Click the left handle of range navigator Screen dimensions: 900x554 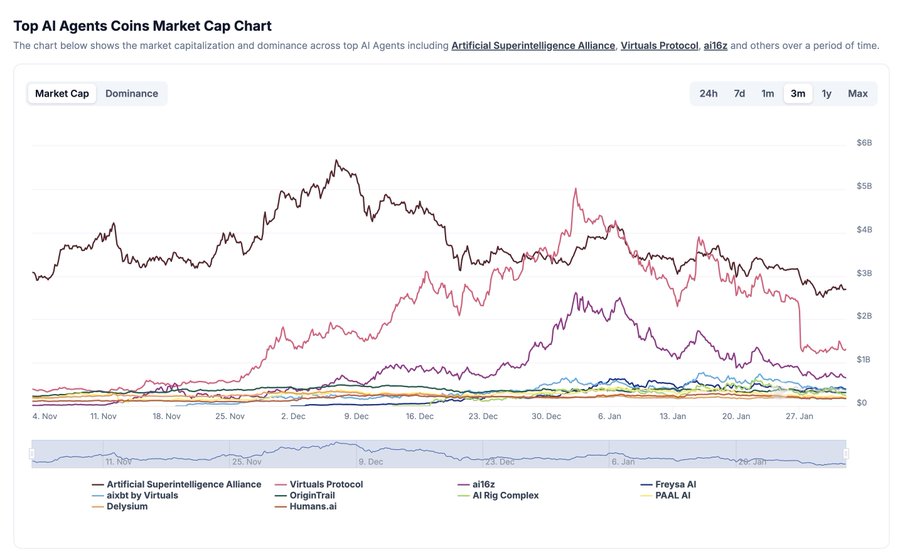pyautogui.click(x=32, y=453)
